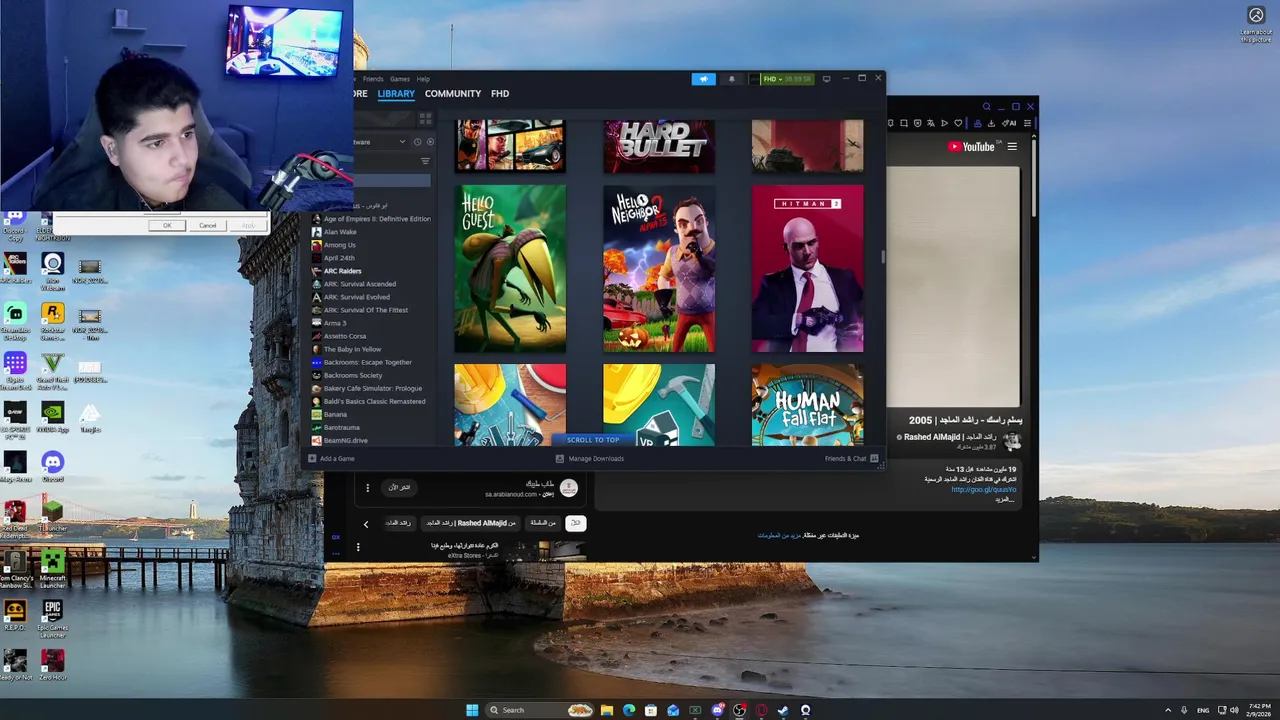Select Backrooms Society in list
This screenshot has width=1280, height=720.
click(x=347, y=375)
